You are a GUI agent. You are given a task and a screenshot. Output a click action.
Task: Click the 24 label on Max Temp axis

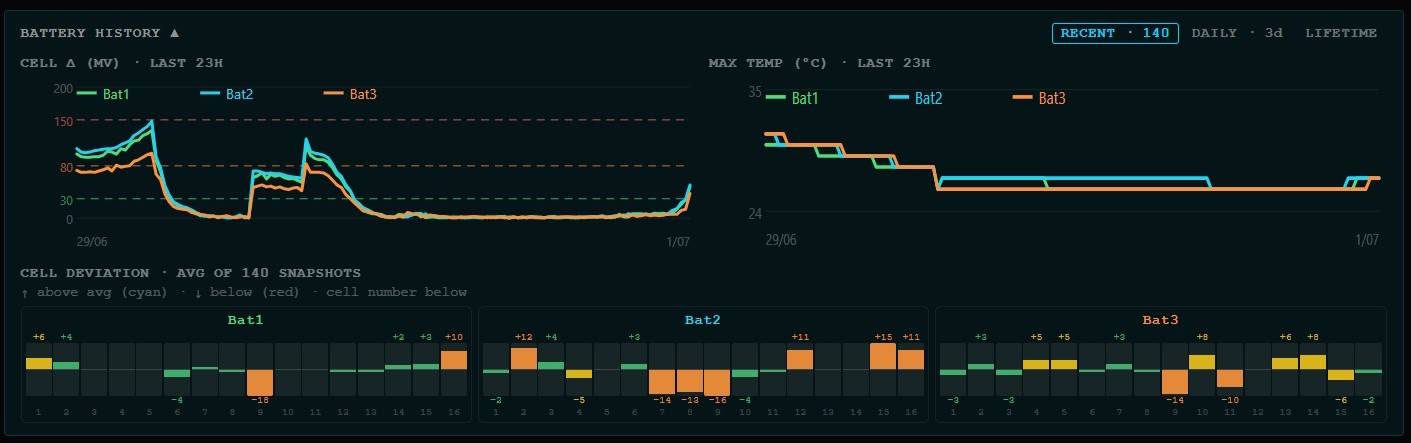(755, 213)
